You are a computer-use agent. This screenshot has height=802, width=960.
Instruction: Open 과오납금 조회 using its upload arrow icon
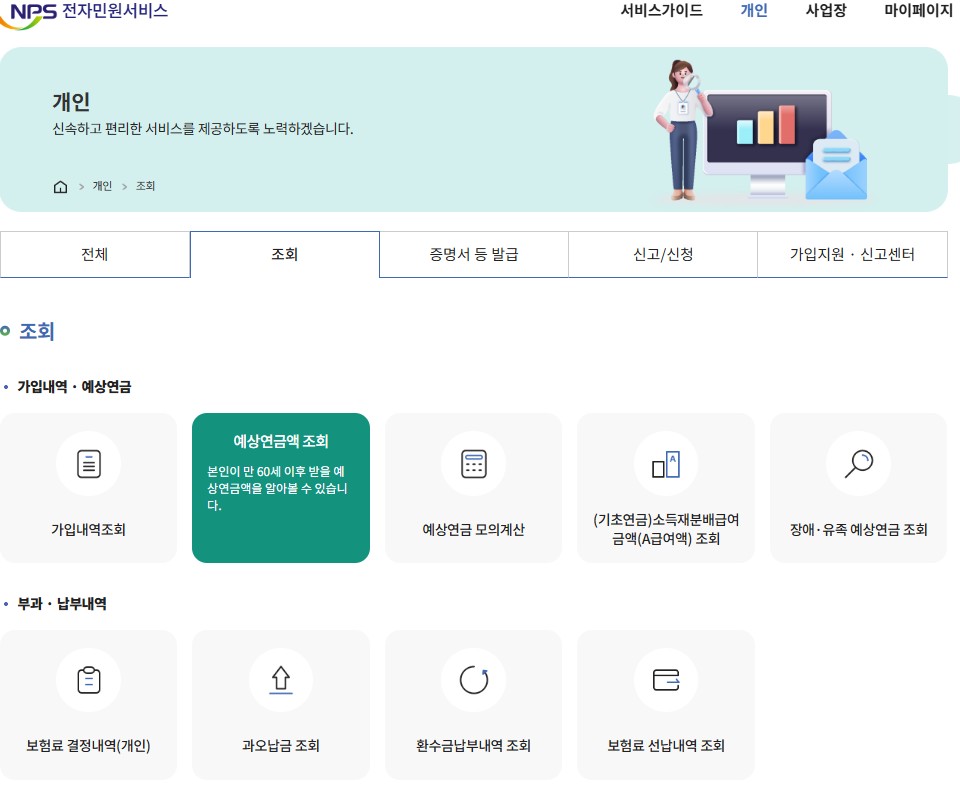tap(281, 680)
